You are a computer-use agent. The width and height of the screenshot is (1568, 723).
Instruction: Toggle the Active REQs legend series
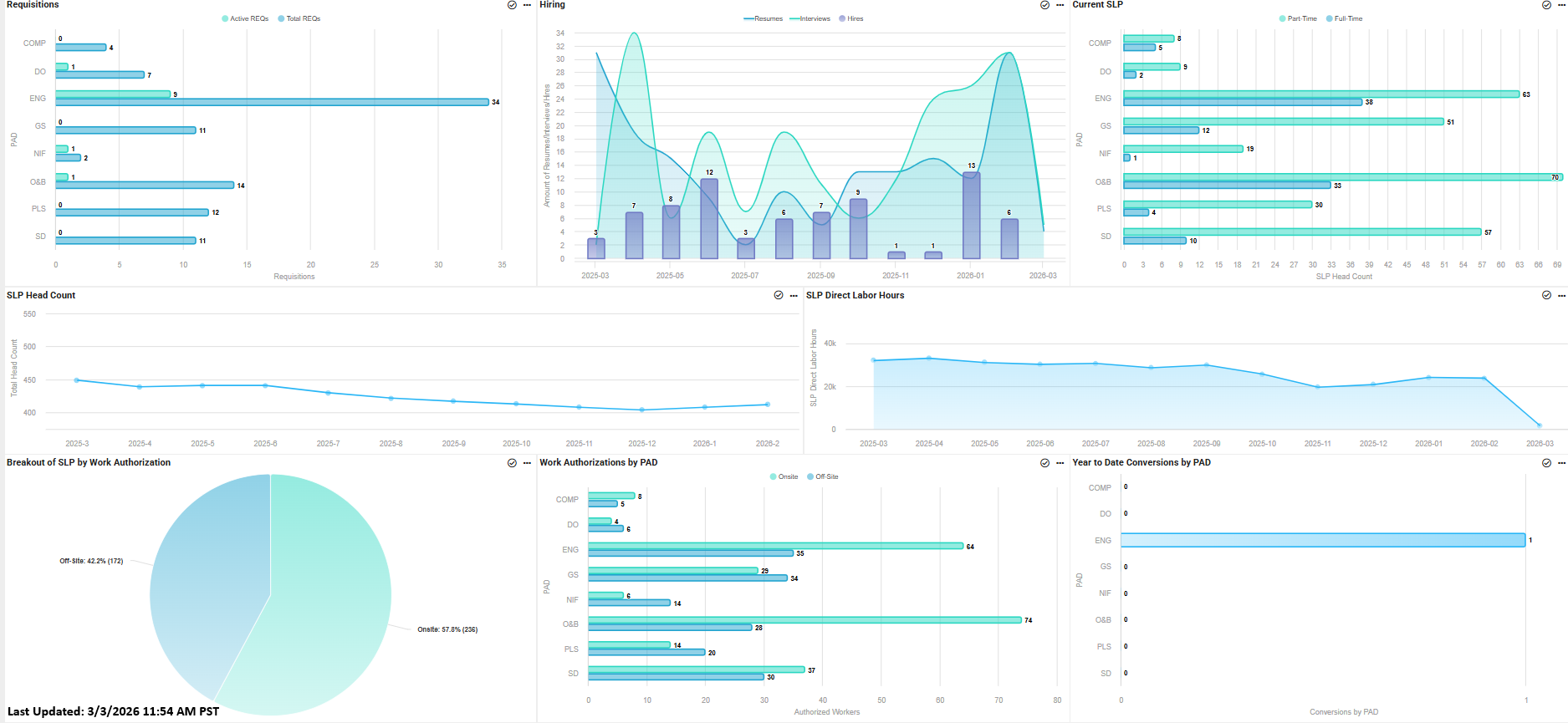[x=245, y=18]
